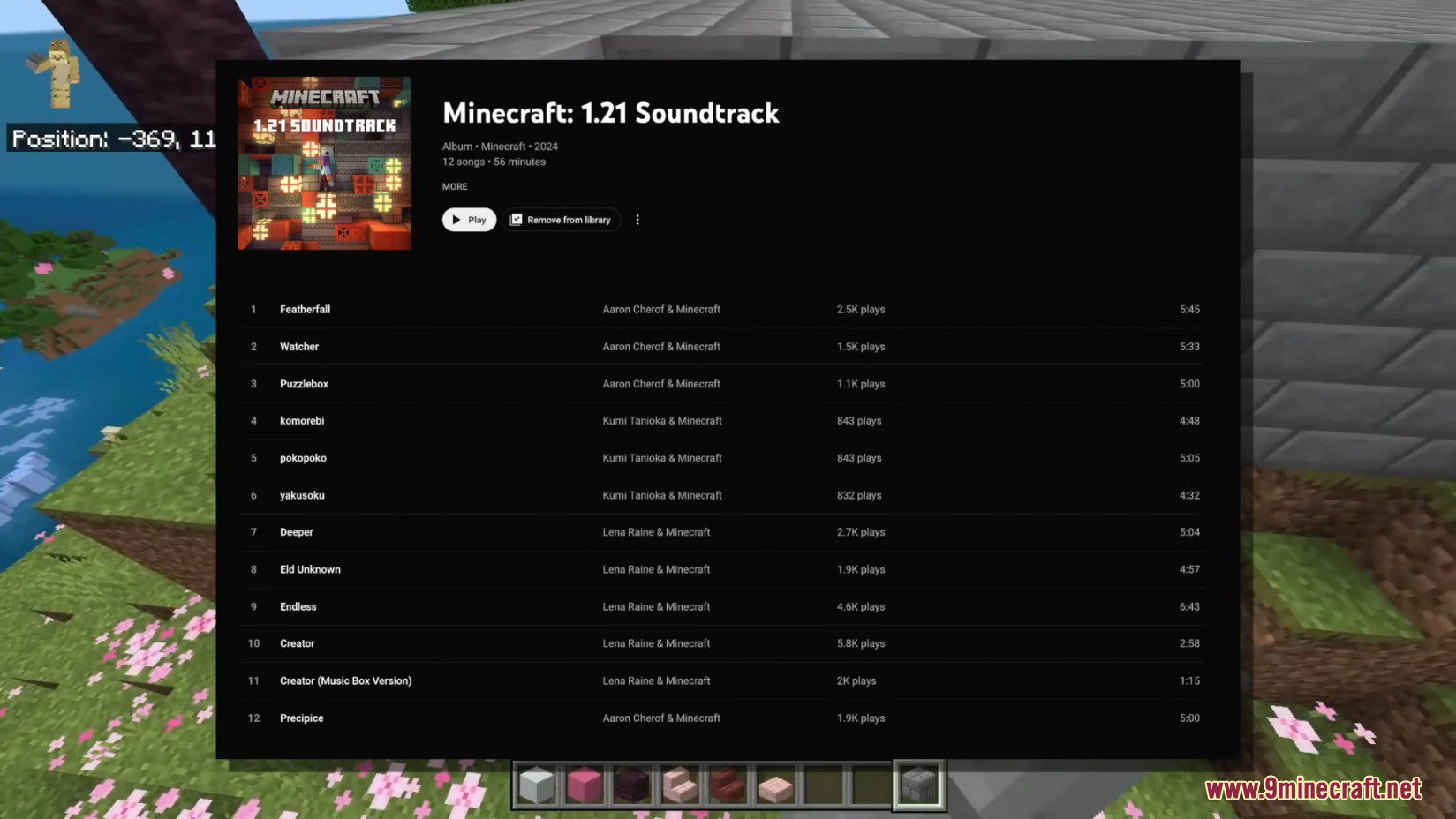The image size is (1456, 819).
Task: Select the dark purple block in the hotbar
Action: 632,785
